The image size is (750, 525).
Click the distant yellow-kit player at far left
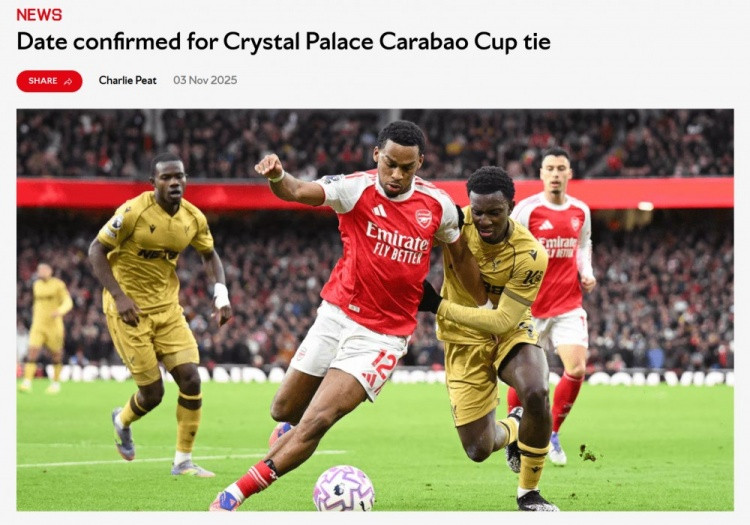(x=46, y=328)
